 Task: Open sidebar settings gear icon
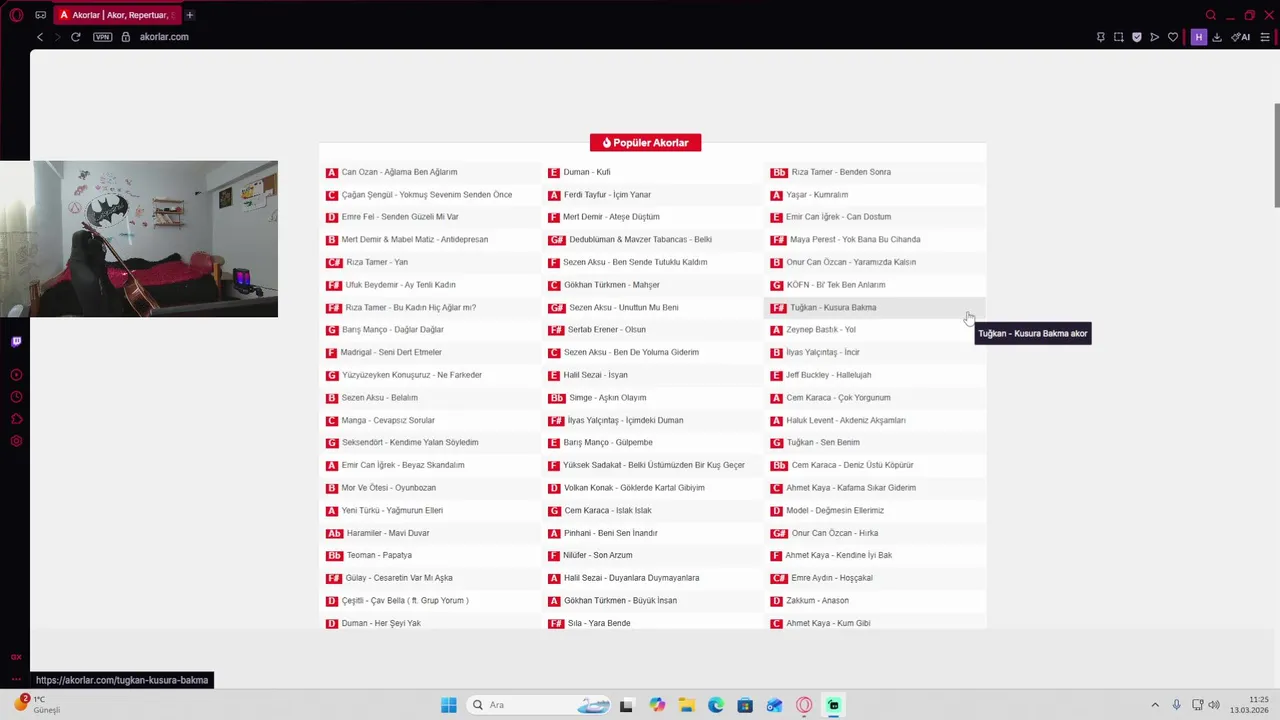click(x=16, y=441)
